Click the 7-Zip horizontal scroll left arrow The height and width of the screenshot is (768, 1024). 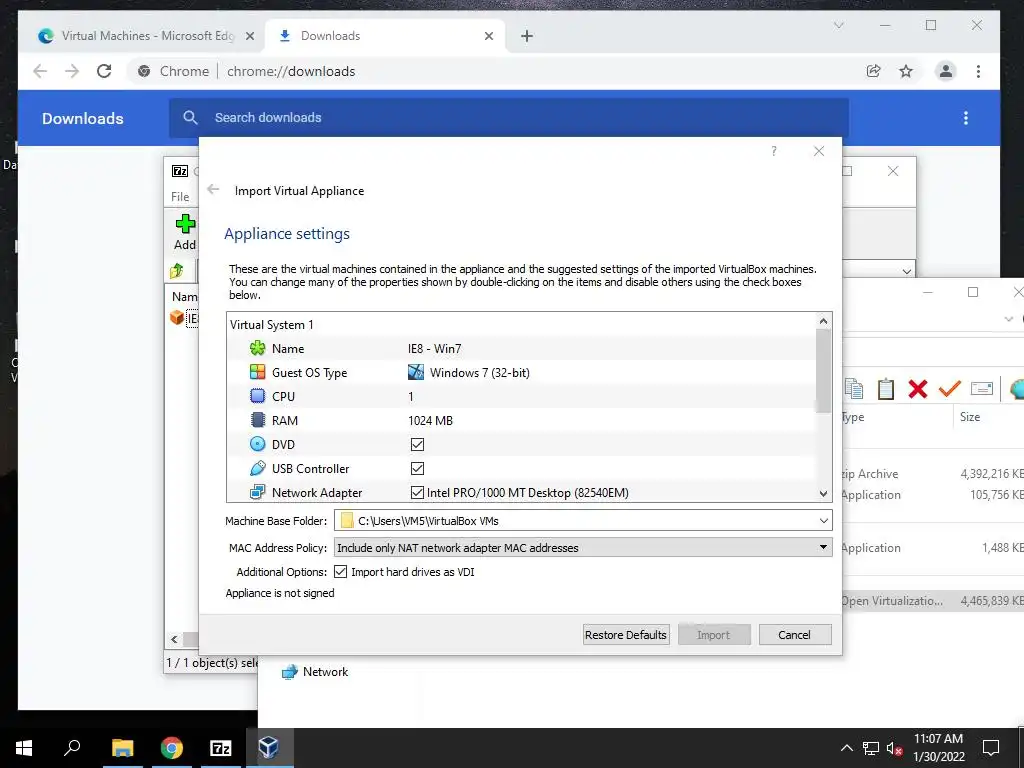click(x=174, y=639)
